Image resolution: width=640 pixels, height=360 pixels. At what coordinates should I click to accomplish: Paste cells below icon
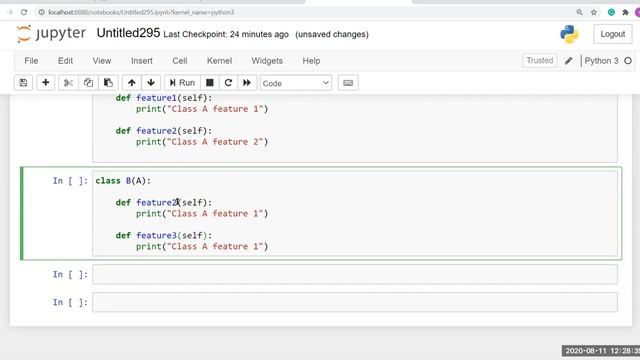point(108,83)
